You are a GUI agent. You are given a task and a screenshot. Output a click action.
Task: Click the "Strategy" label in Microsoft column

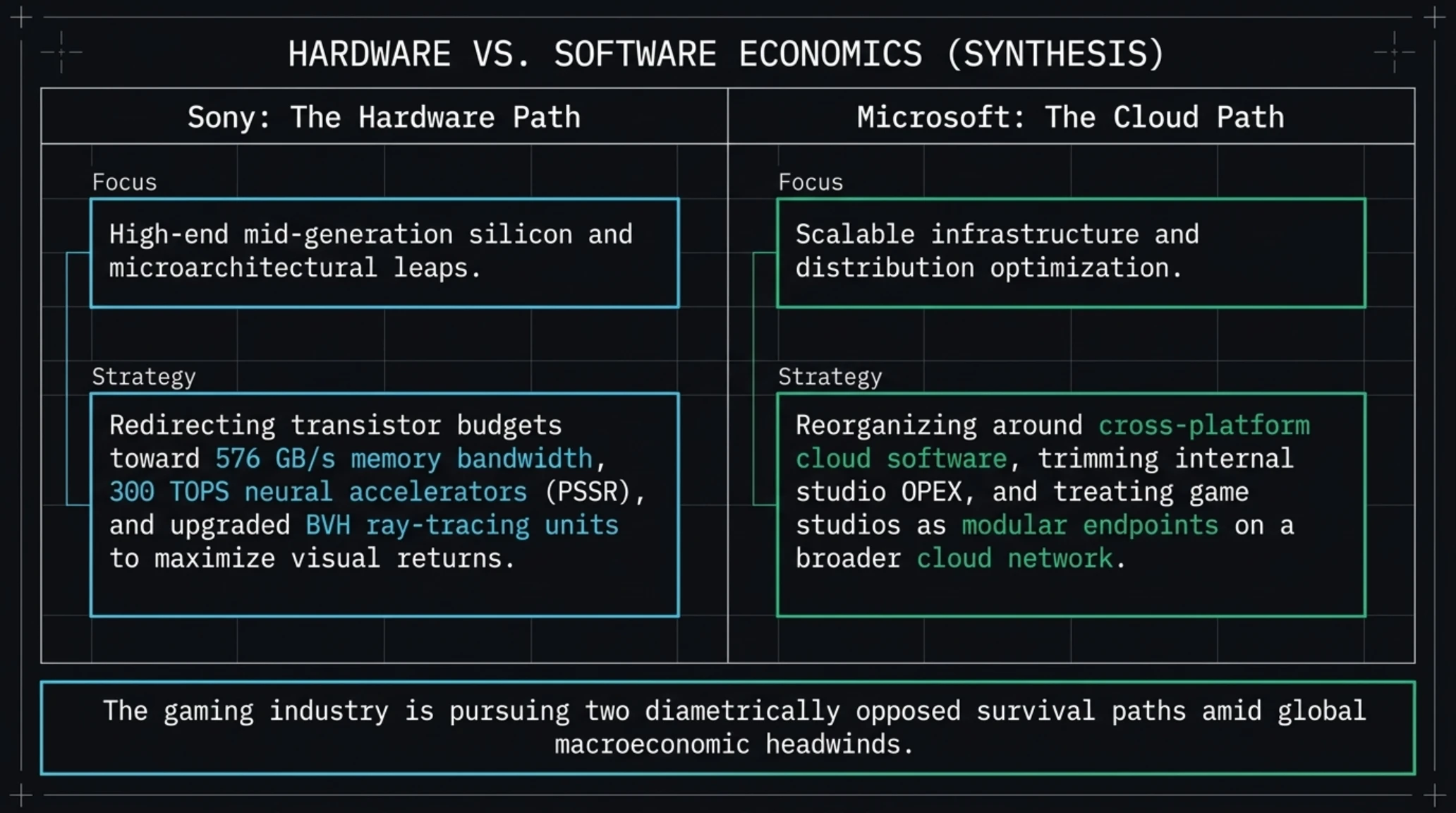coord(830,377)
